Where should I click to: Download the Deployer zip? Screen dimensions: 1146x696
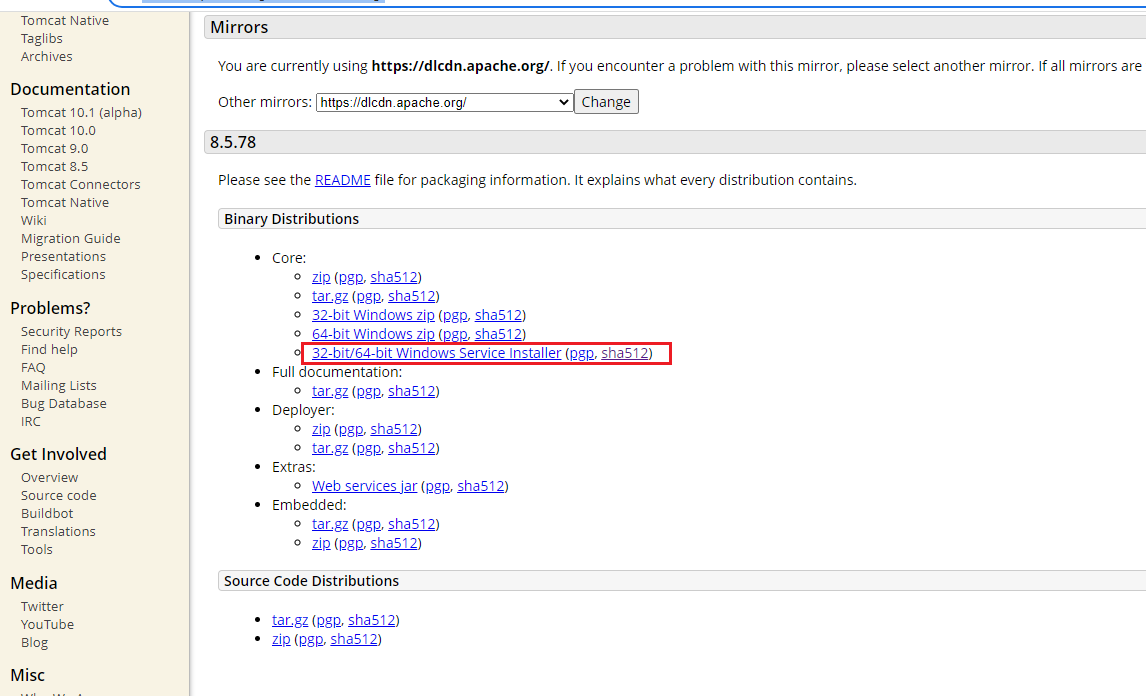click(321, 429)
